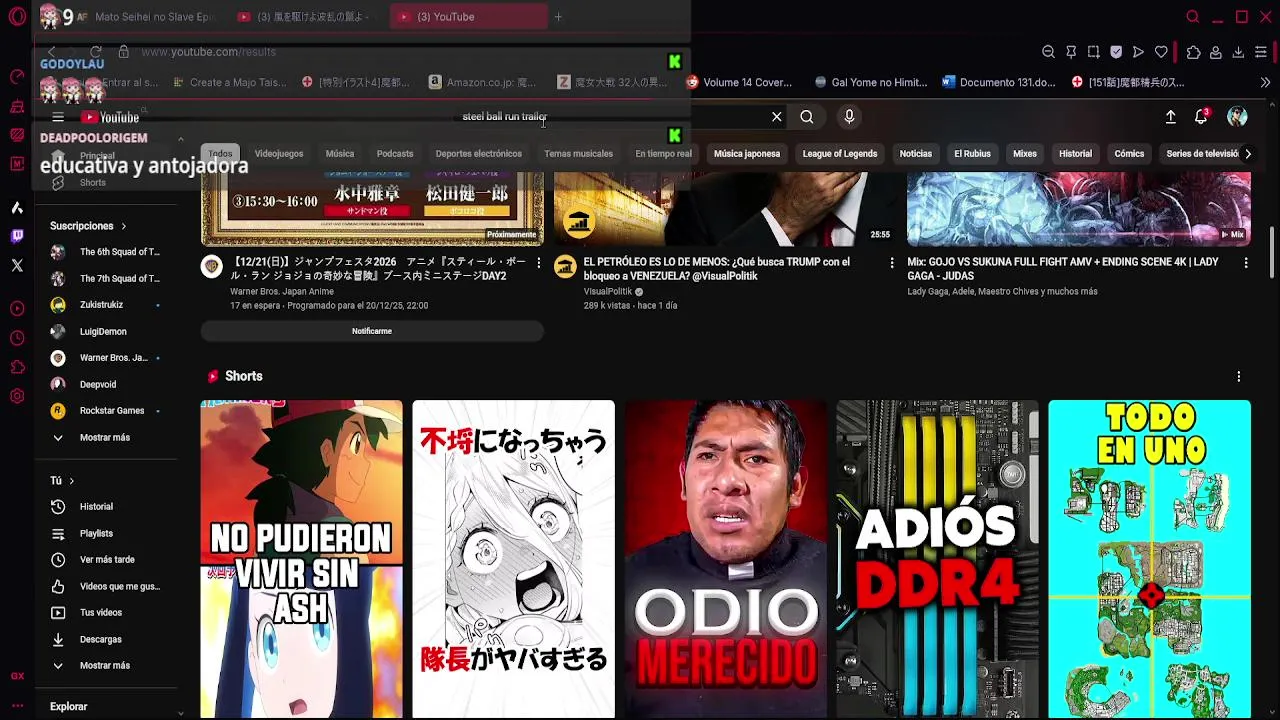Open X (Twitter) panel in sidebar

17,266
